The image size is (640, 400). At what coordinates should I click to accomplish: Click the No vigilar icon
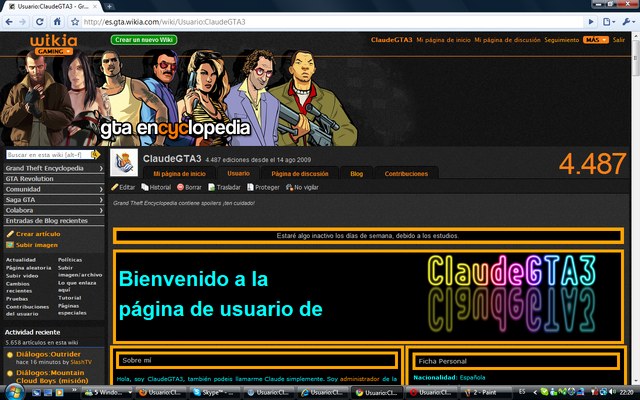(x=289, y=187)
